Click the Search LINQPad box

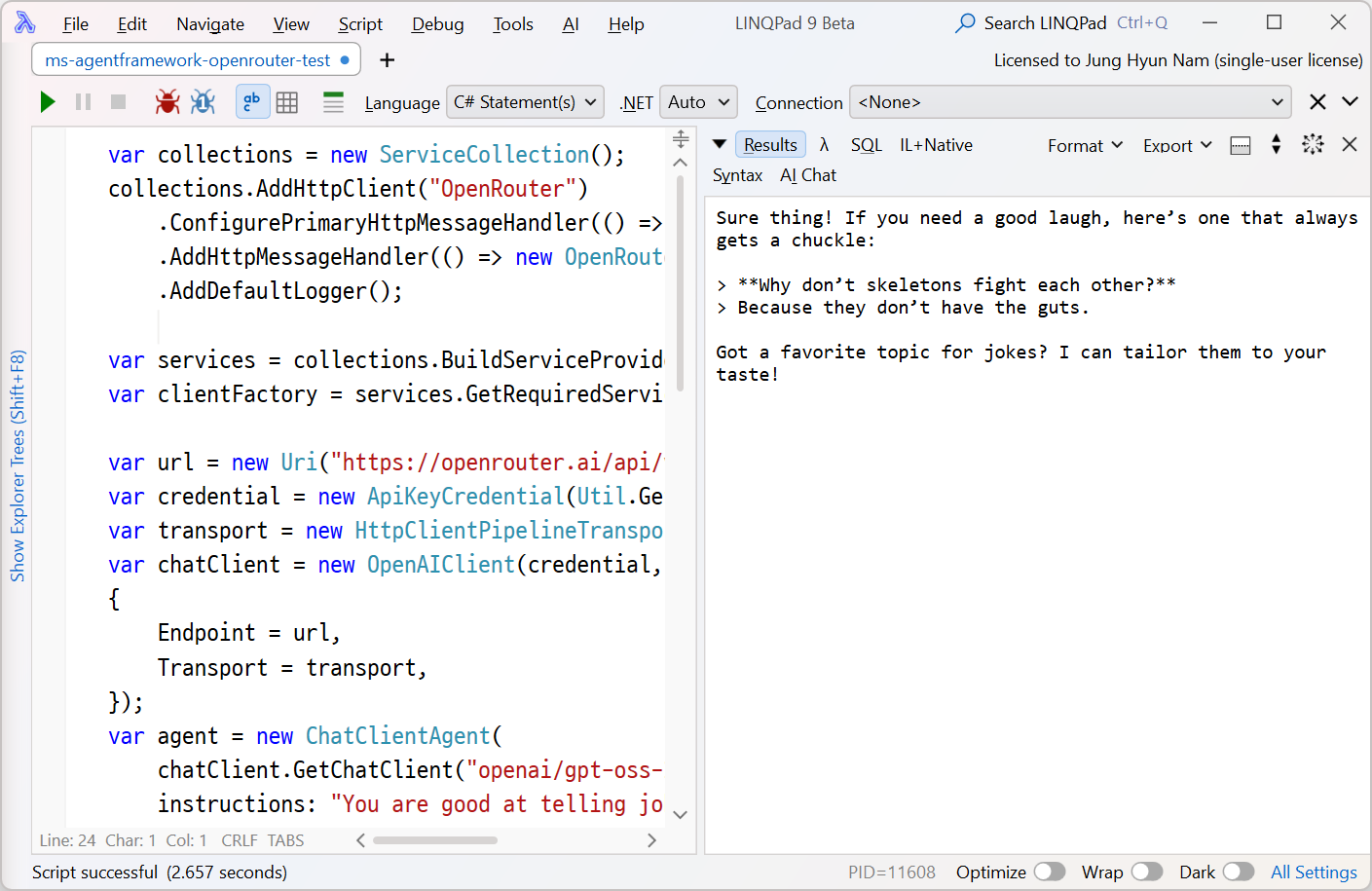point(1061,23)
